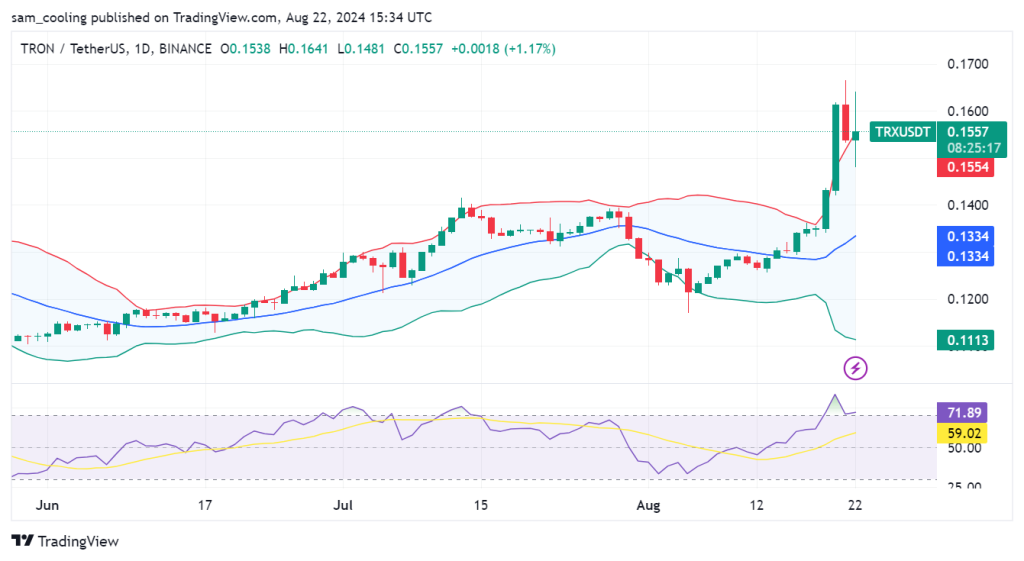Click the Jun date label on time axis

(x=47, y=505)
